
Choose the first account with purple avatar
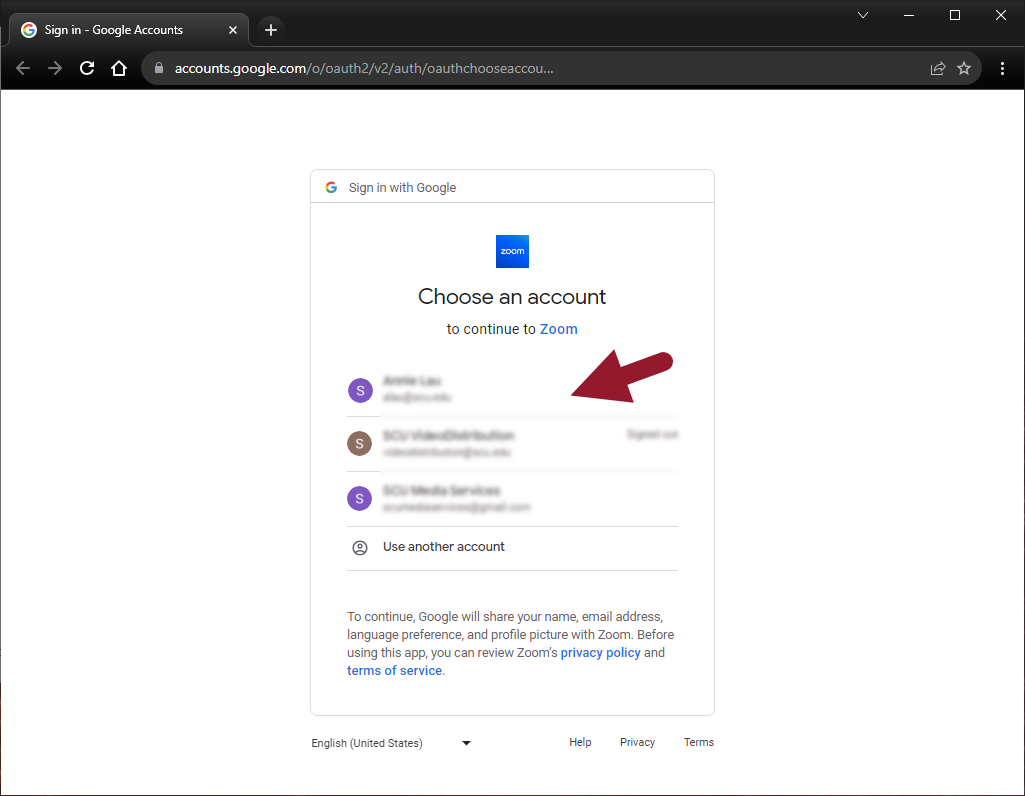(450, 389)
